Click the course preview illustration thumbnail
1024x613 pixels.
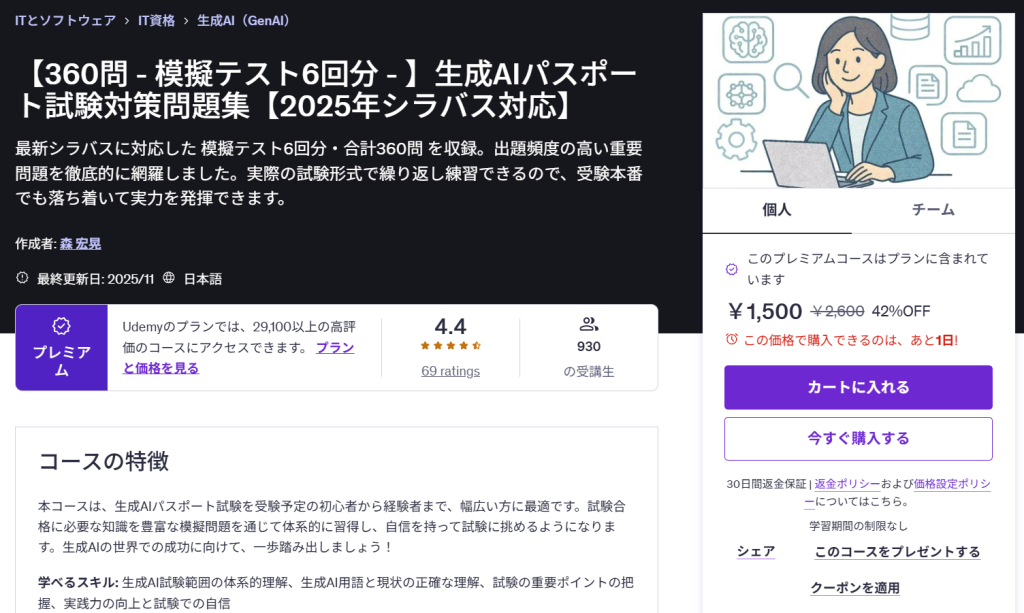coord(858,100)
